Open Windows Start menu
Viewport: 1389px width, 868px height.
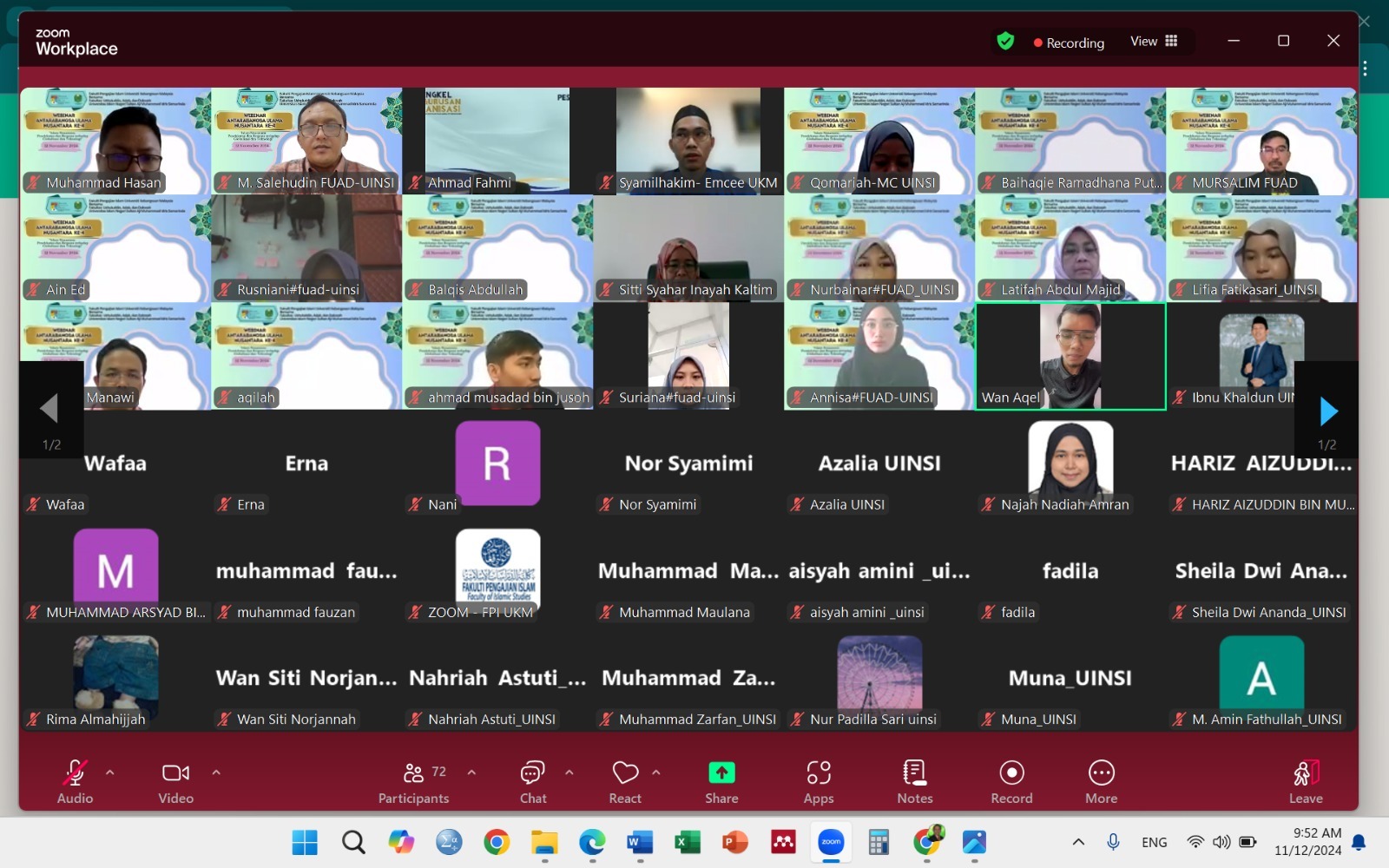pos(305,842)
